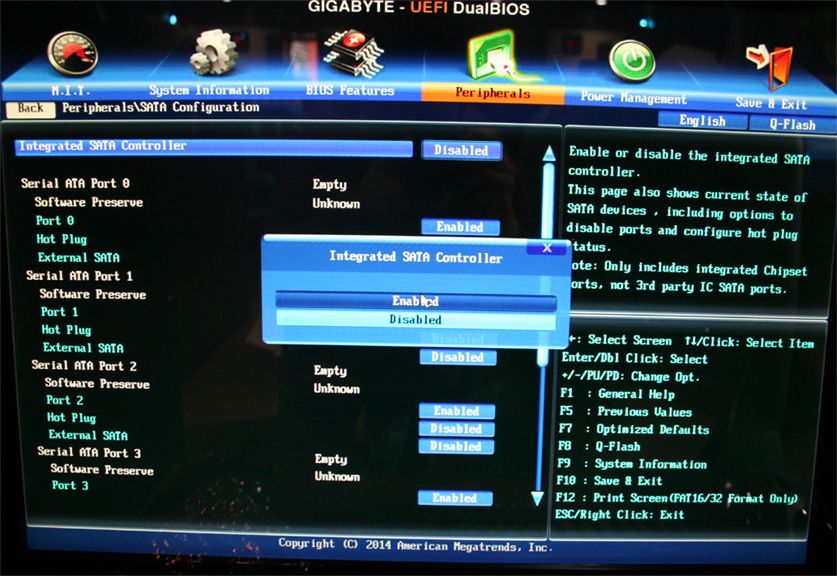The width and height of the screenshot is (837, 576).
Task: Select Hot Plug under Serial ATA Port 1
Action: pyautogui.click(x=67, y=330)
